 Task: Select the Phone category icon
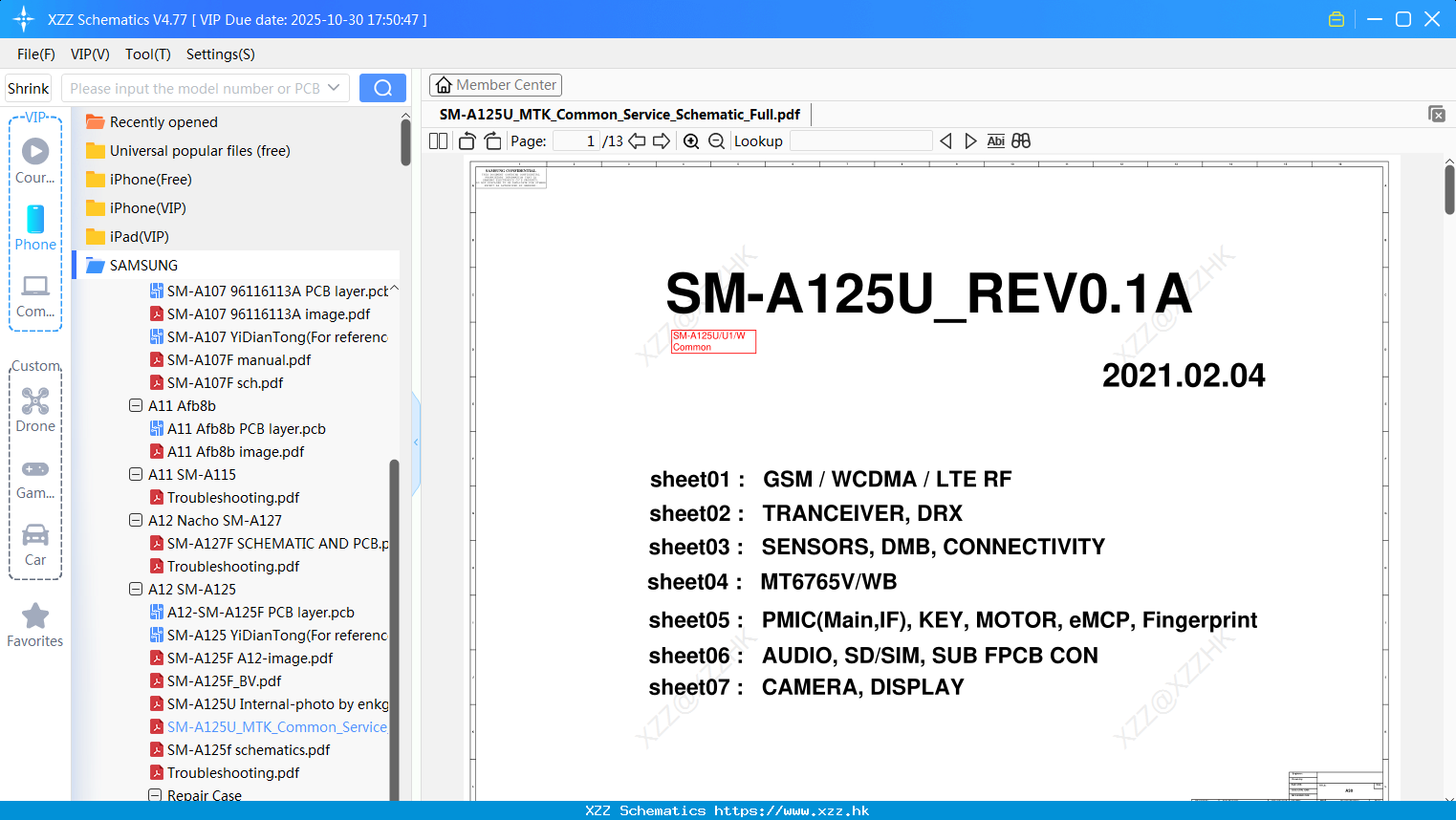coord(35,227)
